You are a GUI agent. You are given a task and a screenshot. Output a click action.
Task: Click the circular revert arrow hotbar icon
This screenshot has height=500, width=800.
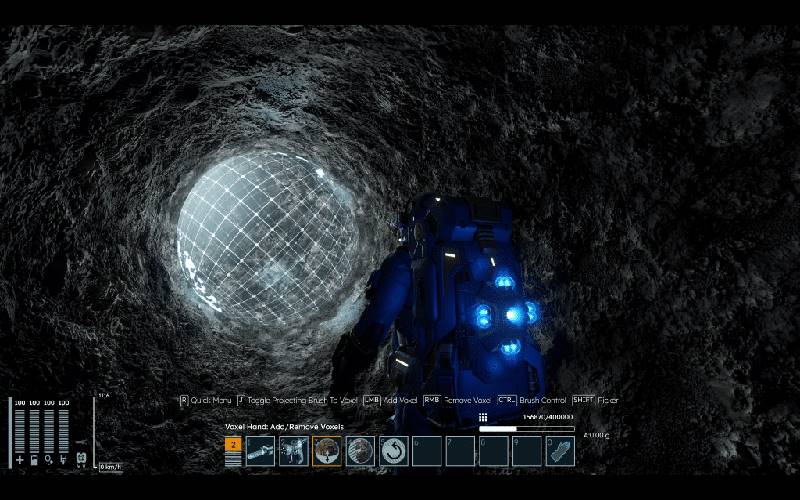pyautogui.click(x=394, y=451)
